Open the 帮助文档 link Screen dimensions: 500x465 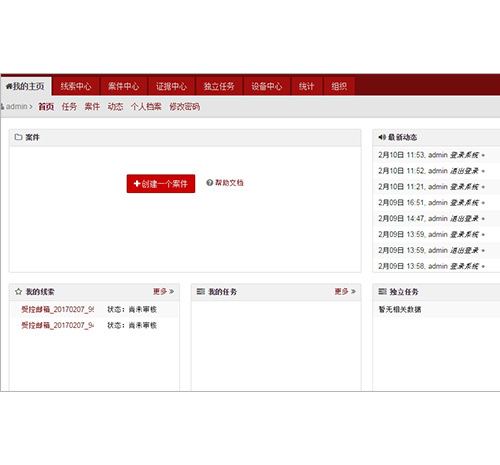[x=229, y=183]
